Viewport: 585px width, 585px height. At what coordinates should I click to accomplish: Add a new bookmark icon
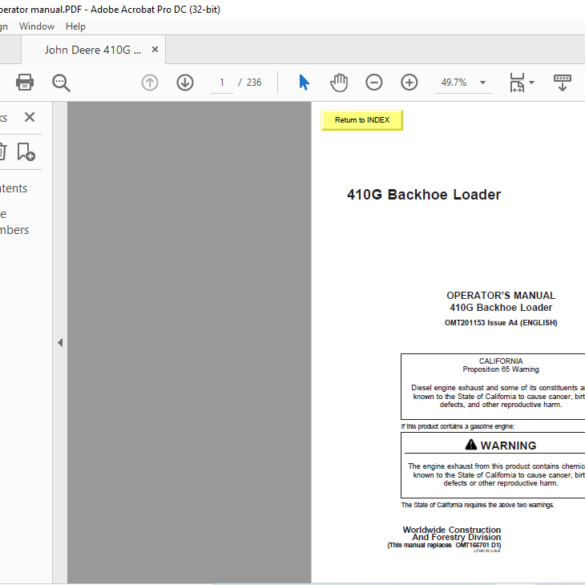[26, 152]
